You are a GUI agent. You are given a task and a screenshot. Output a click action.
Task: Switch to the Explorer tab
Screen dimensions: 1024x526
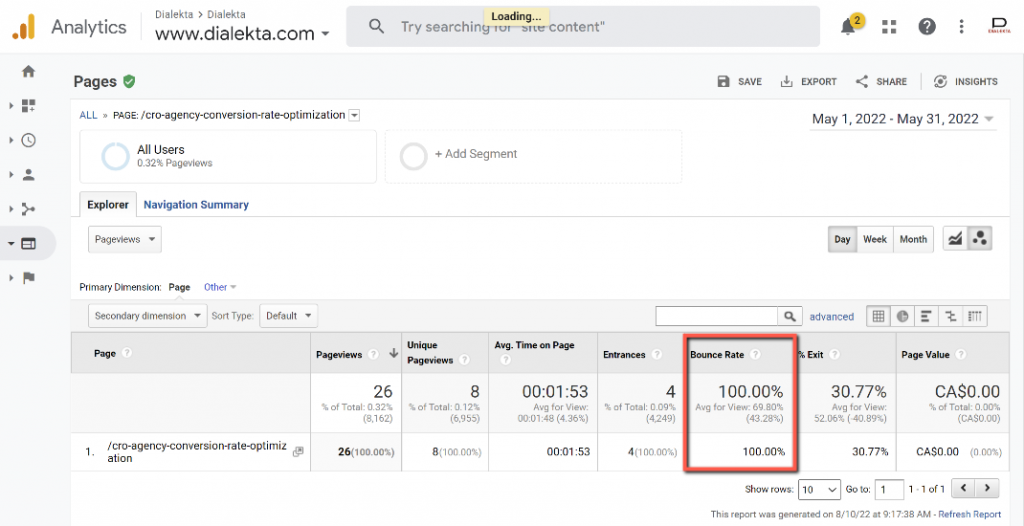point(108,205)
